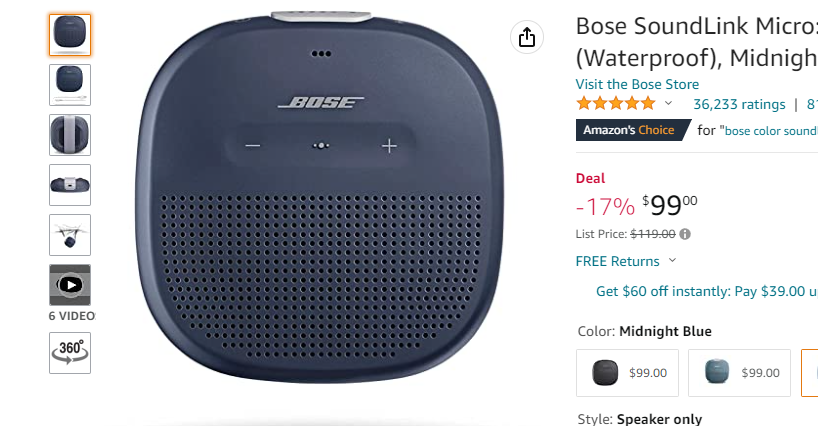
Task: Click the Amazon's Choice badge
Action: 631,130
